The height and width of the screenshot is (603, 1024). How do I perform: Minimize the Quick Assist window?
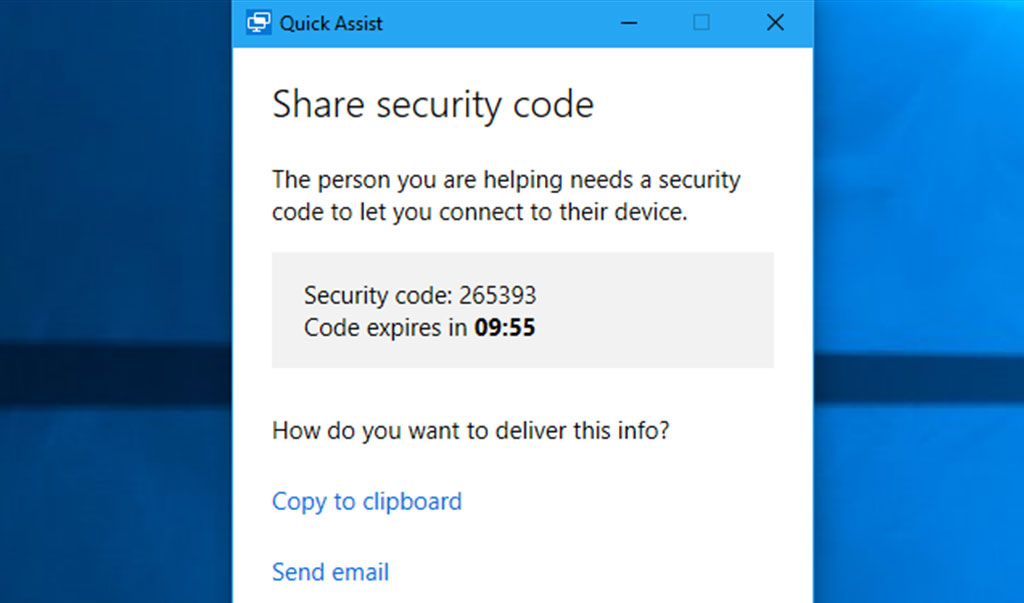click(628, 23)
